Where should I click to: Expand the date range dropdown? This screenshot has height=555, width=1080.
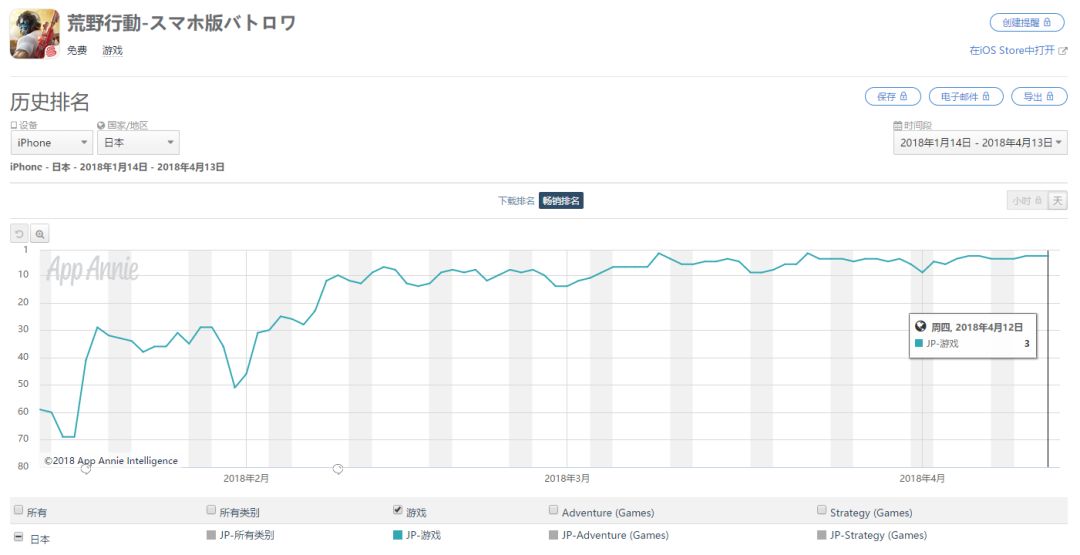click(981, 143)
